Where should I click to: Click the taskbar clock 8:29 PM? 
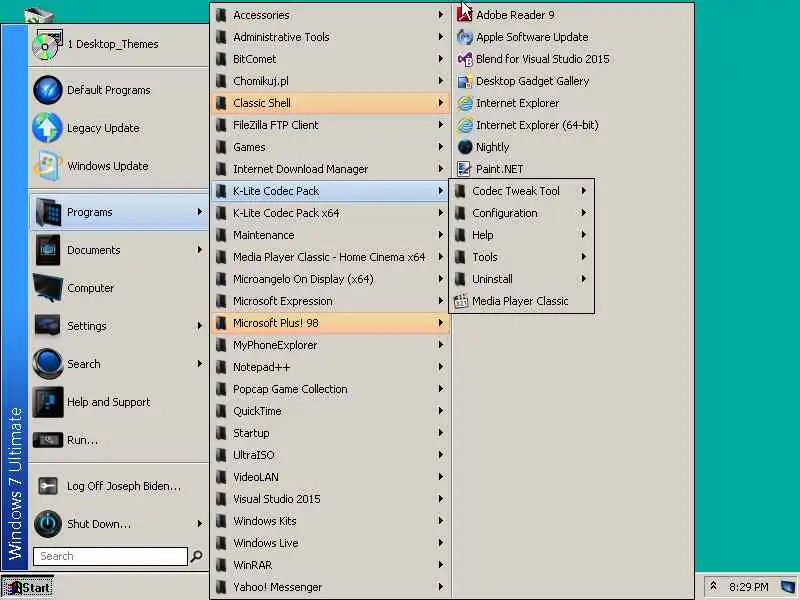(x=748, y=587)
